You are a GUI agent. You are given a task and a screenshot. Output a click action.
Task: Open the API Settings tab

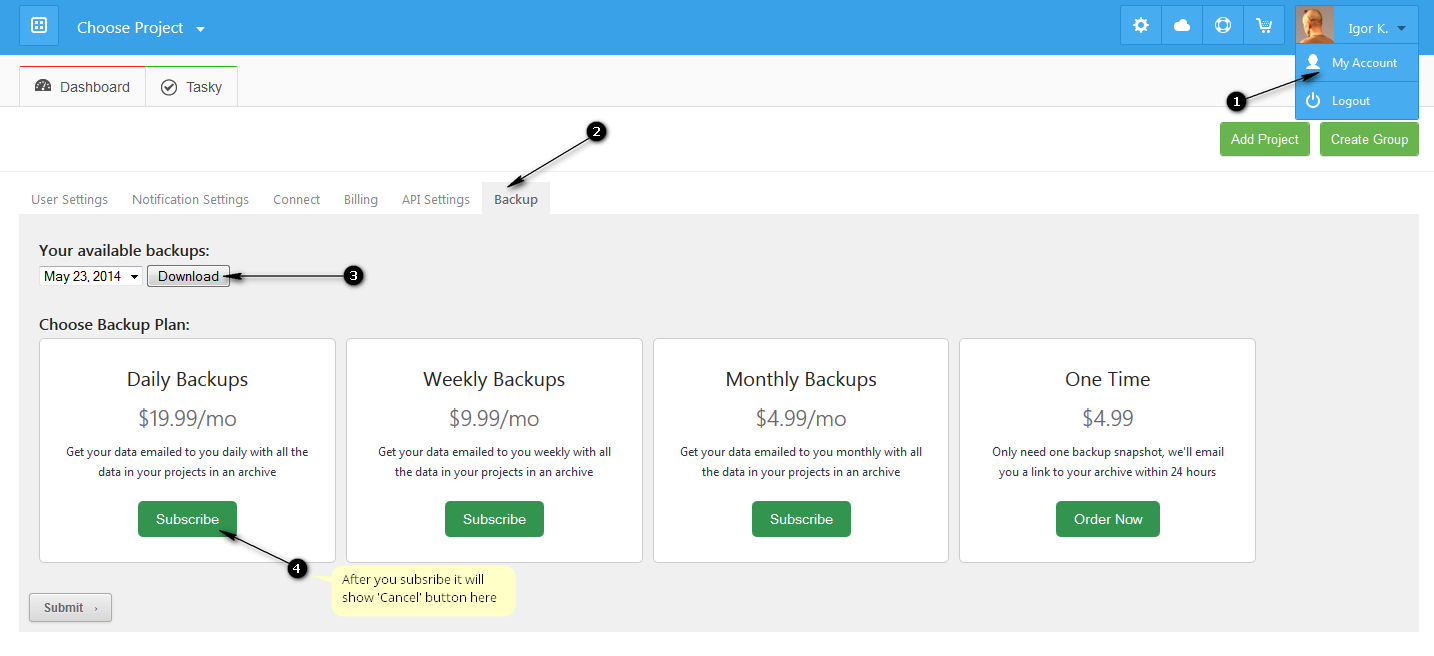(436, 199)
